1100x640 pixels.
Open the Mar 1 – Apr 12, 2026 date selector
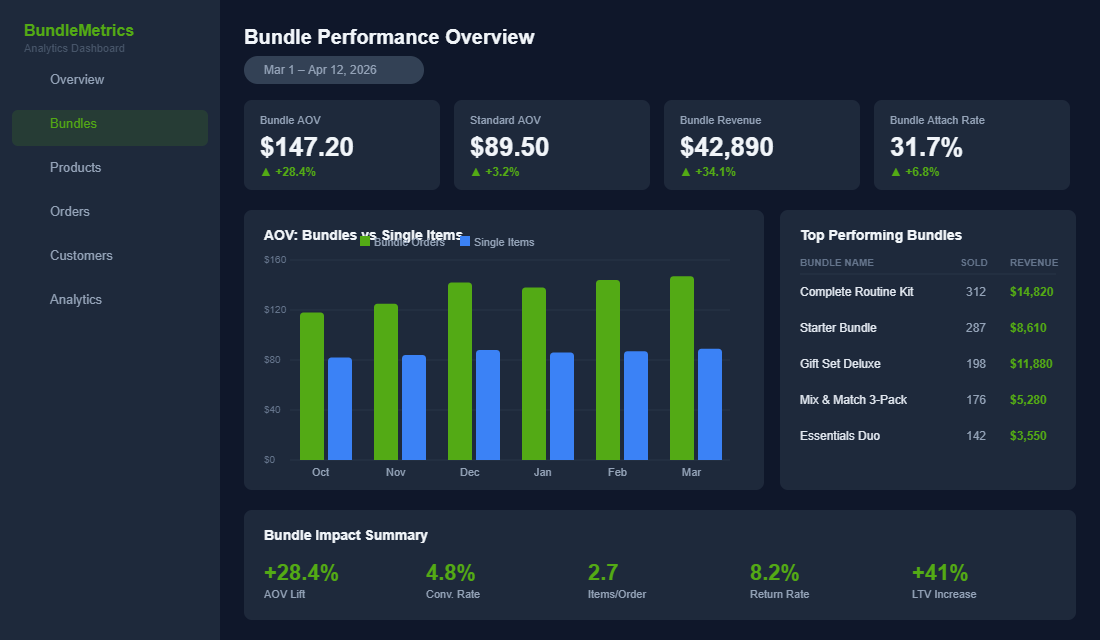(333, 70)
